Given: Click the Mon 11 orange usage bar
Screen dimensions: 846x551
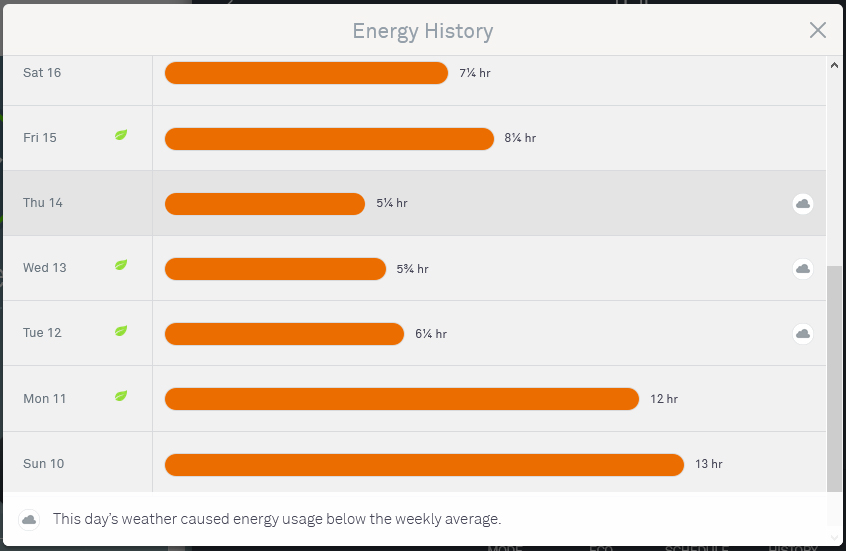Looking at the screenshot, I should tap(401, 399).
